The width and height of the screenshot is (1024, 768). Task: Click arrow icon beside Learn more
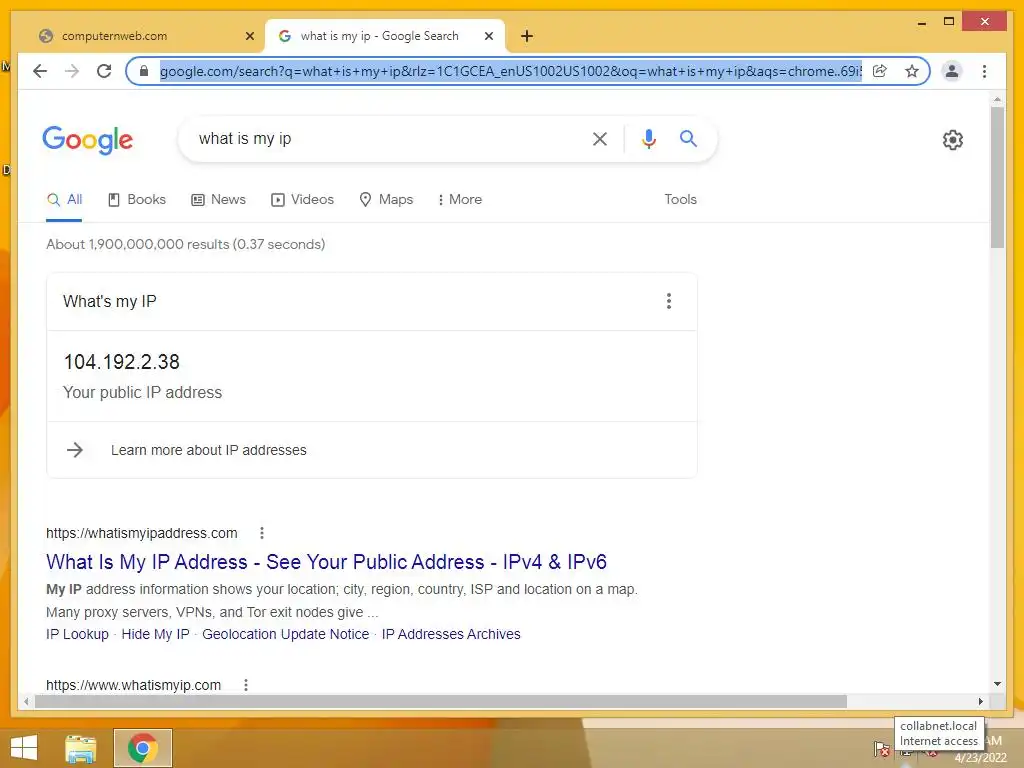[75, 449]
